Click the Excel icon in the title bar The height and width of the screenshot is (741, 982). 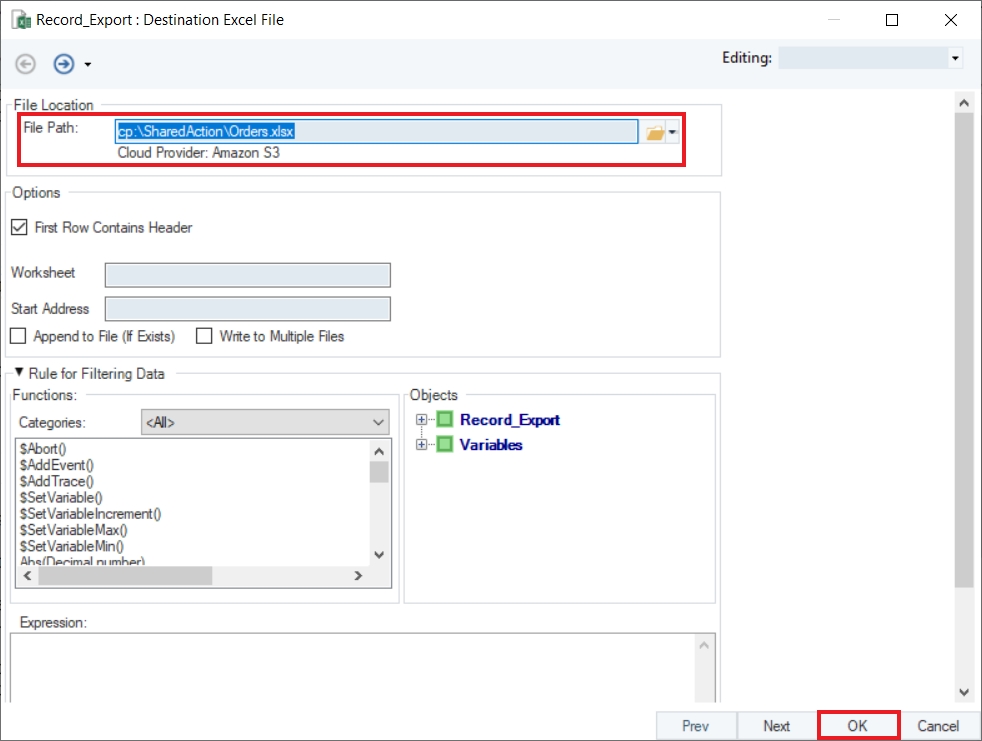pos(19,20)
